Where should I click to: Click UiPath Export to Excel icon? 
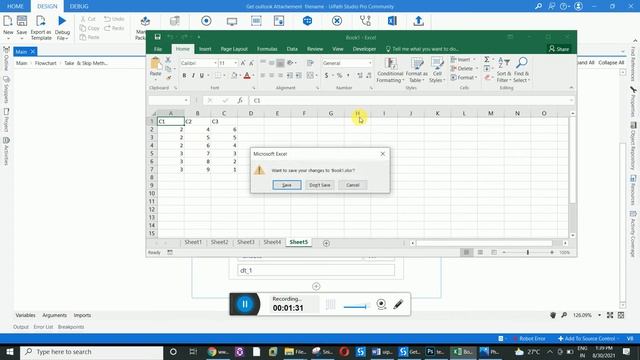coord(392,21)
